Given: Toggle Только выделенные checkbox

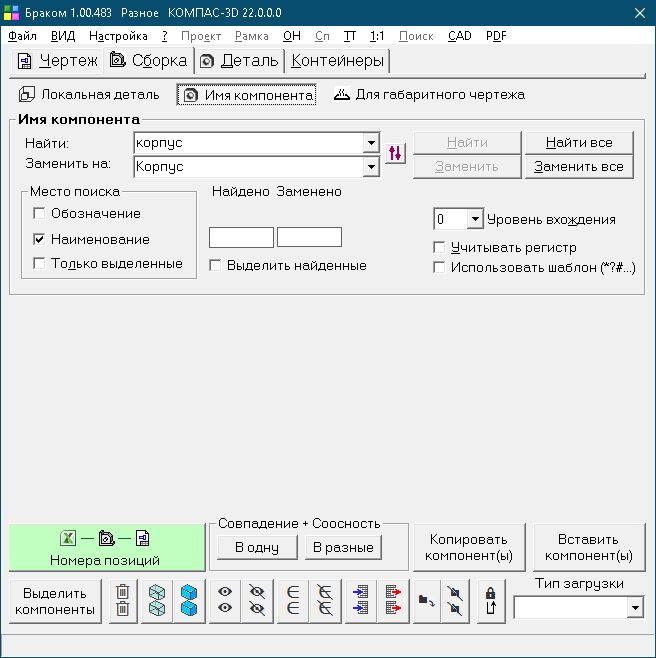Looking at the screenshot, I should [x=39, y=264].
